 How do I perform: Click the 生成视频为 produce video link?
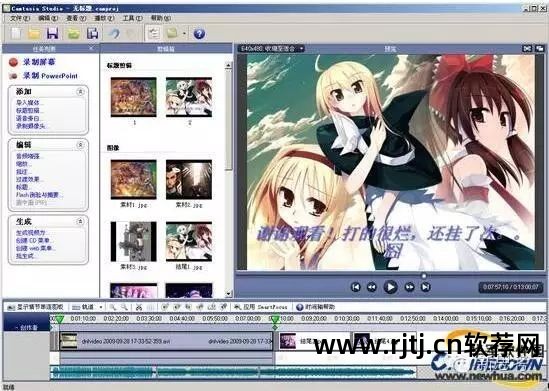point(31,233)
